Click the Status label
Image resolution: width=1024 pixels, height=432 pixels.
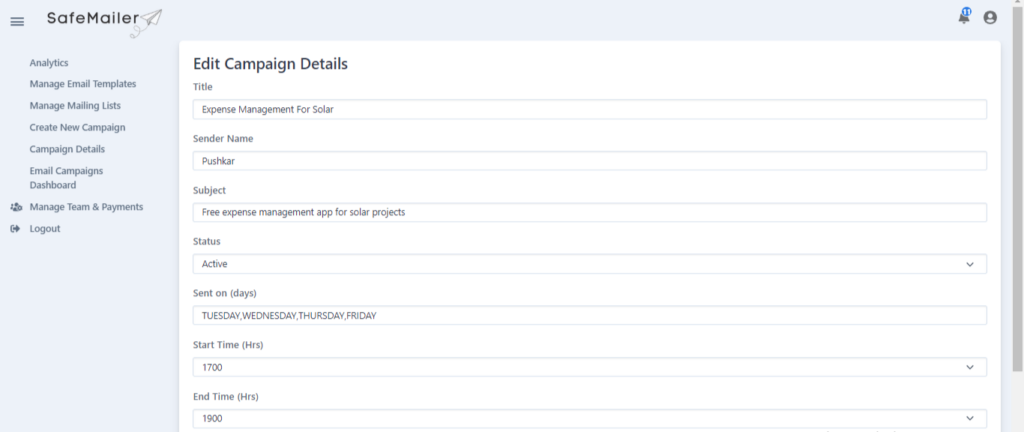pyautogui.click(x=206, y=241)
